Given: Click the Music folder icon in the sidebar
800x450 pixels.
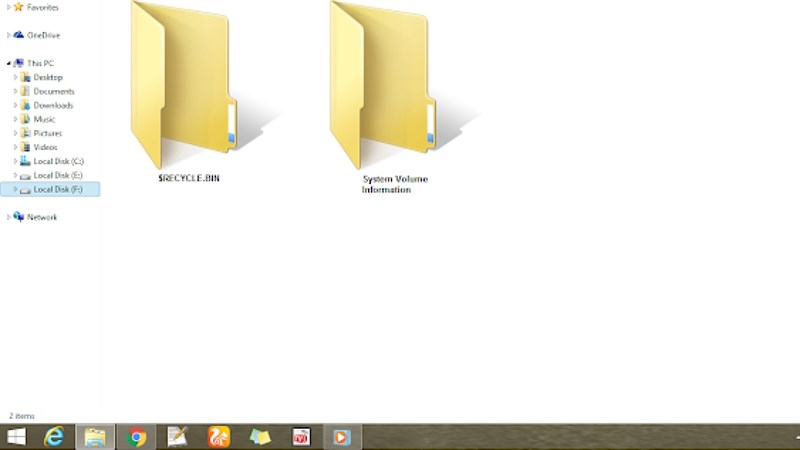Looking at the screenshot, I should [25, 119].
